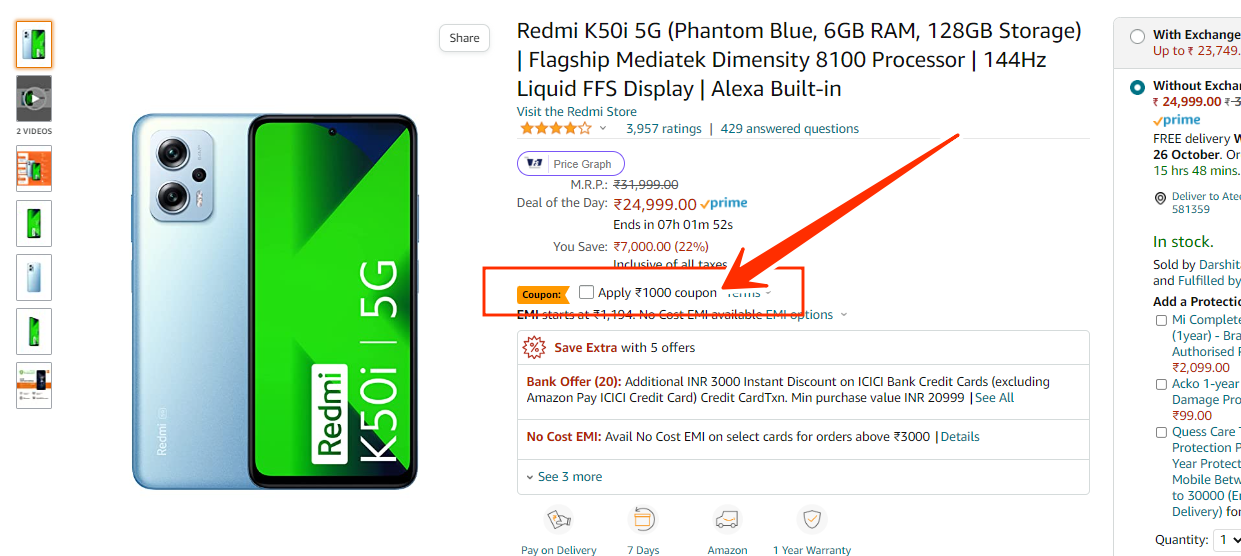Open the EMI options dropdown
This screenshot has width=1241, height=556.
point(806,314)
